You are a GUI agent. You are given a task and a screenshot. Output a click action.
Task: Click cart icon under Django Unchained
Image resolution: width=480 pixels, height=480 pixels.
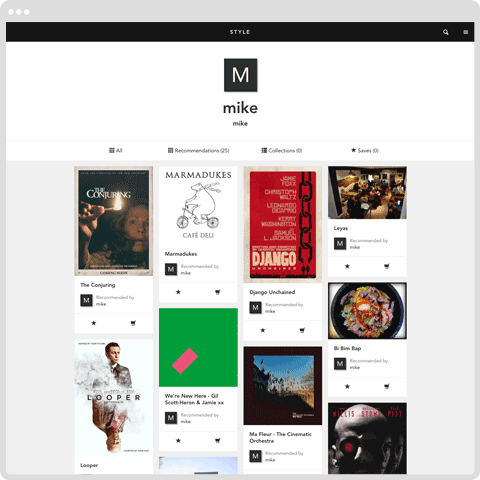[x=302, y=330]
